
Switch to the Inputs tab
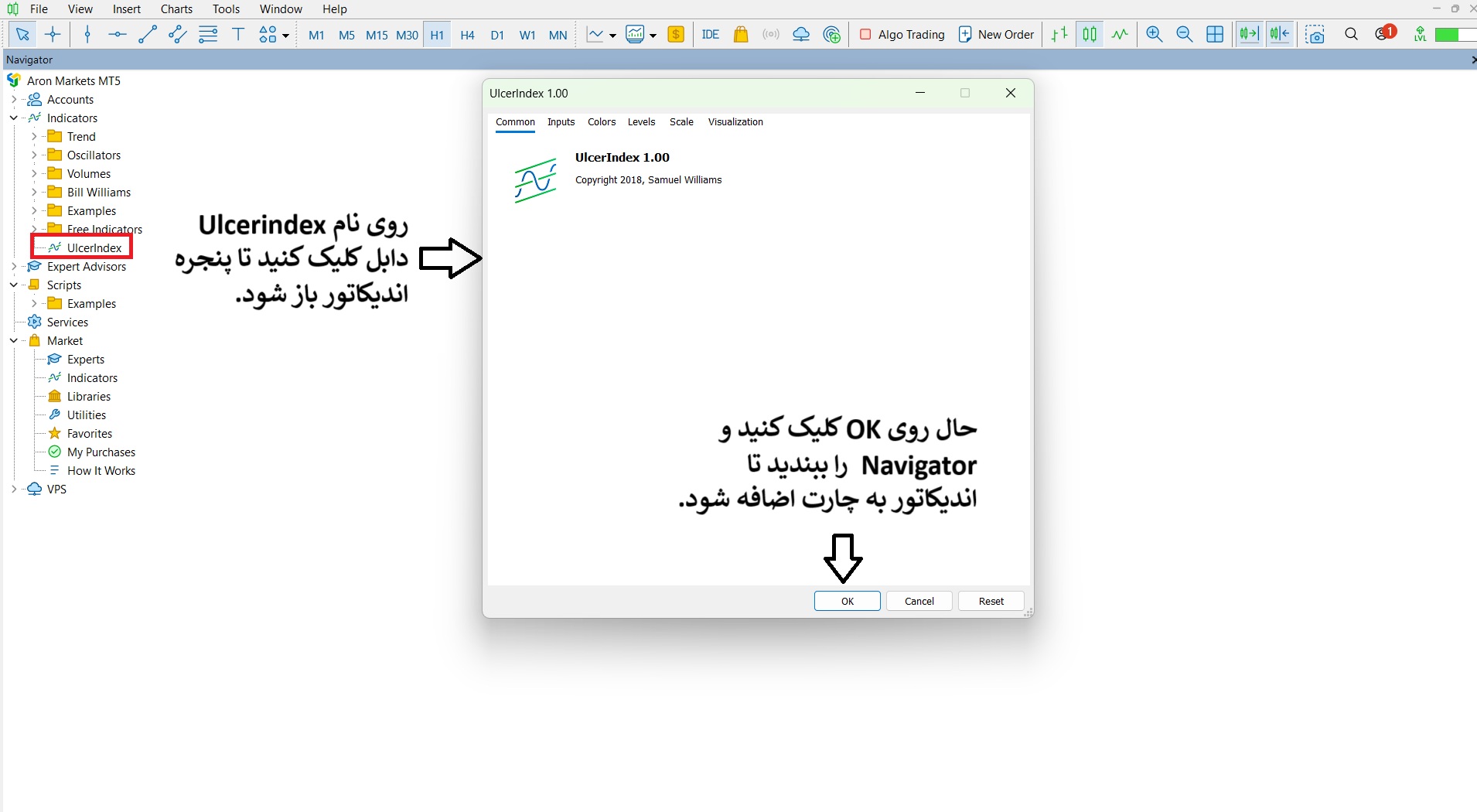tap(561, 122)
